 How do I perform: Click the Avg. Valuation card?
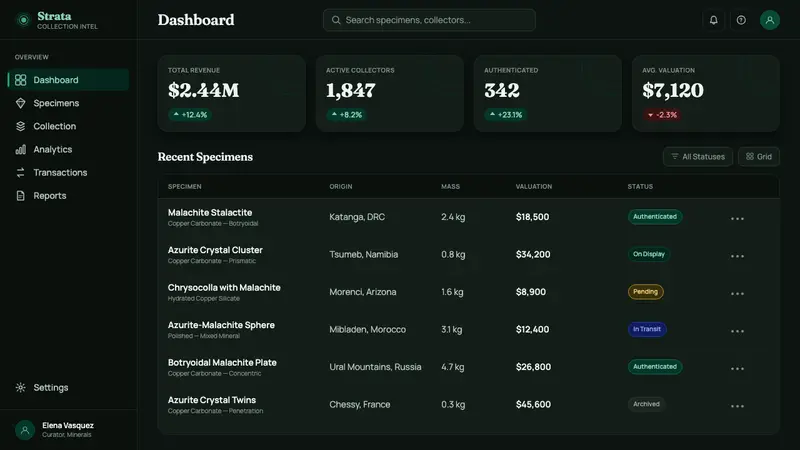706,93
